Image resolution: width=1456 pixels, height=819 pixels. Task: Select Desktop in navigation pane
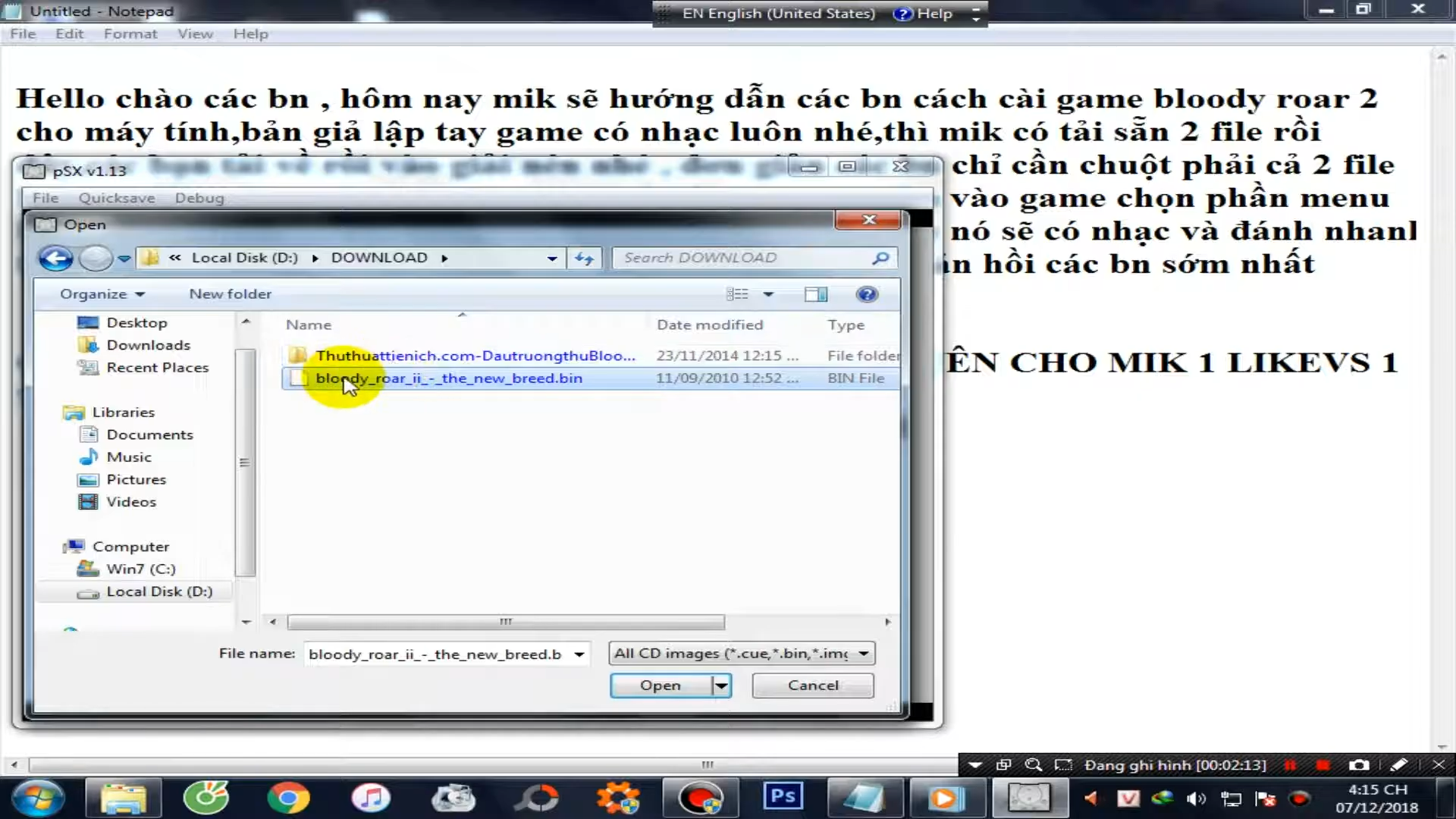(136, 323)
